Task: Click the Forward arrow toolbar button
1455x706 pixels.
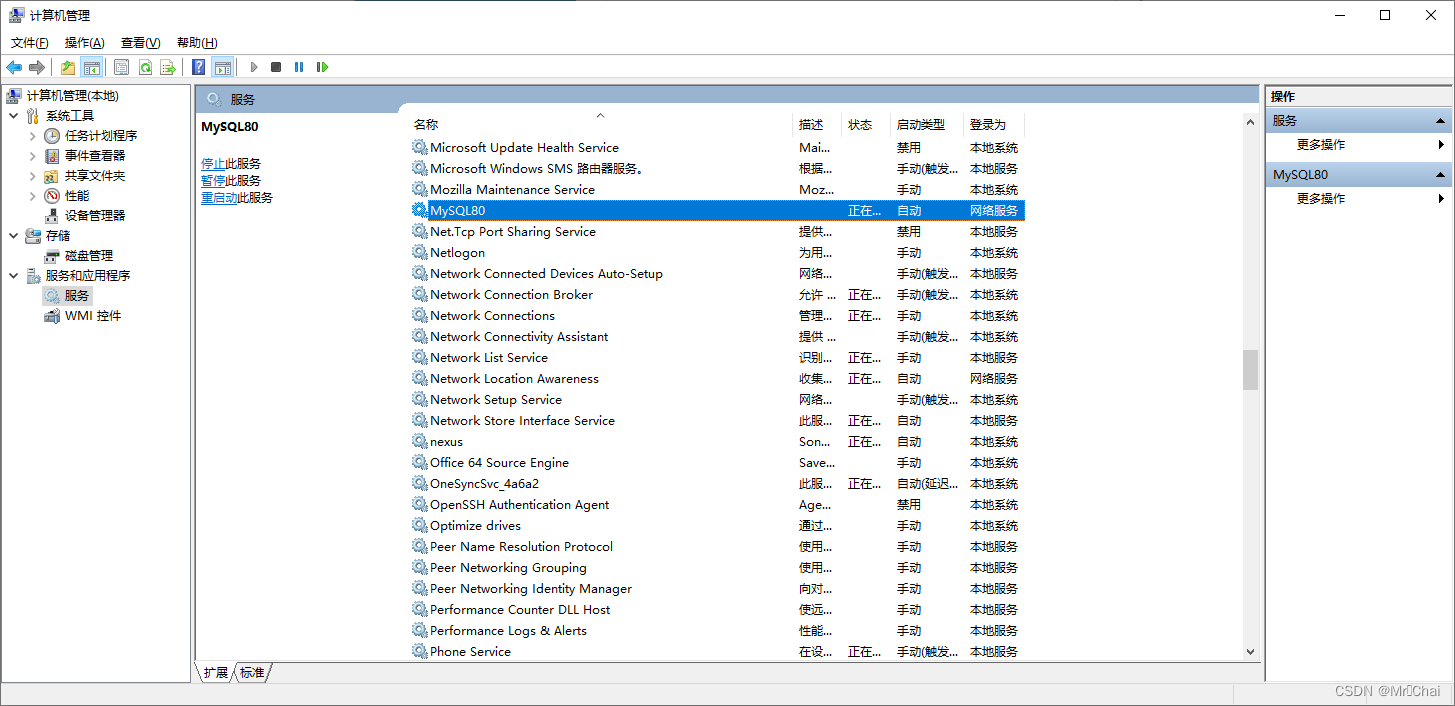Action: (x=37, y=67)
